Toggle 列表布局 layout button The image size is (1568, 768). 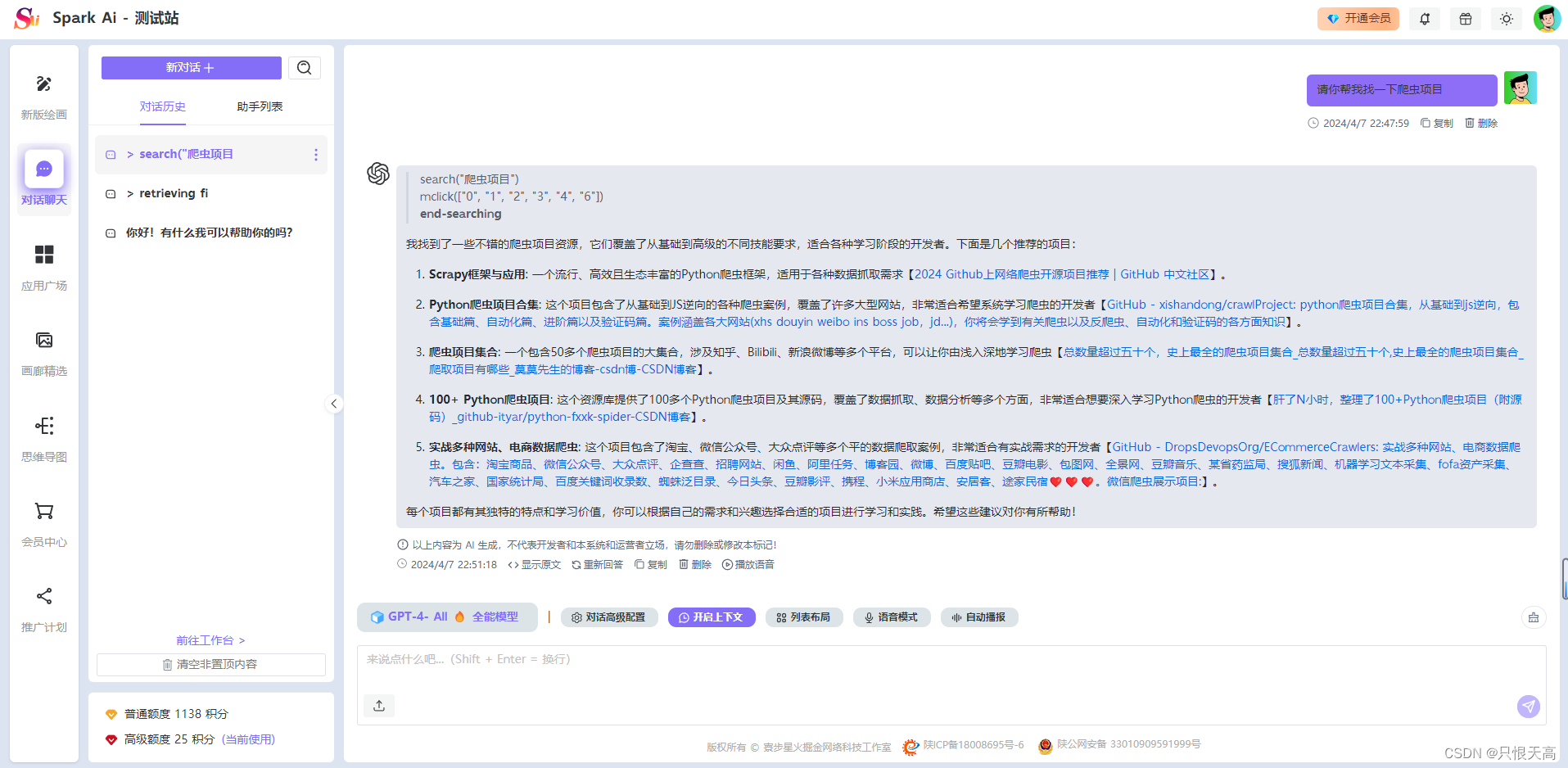(804, 617)
